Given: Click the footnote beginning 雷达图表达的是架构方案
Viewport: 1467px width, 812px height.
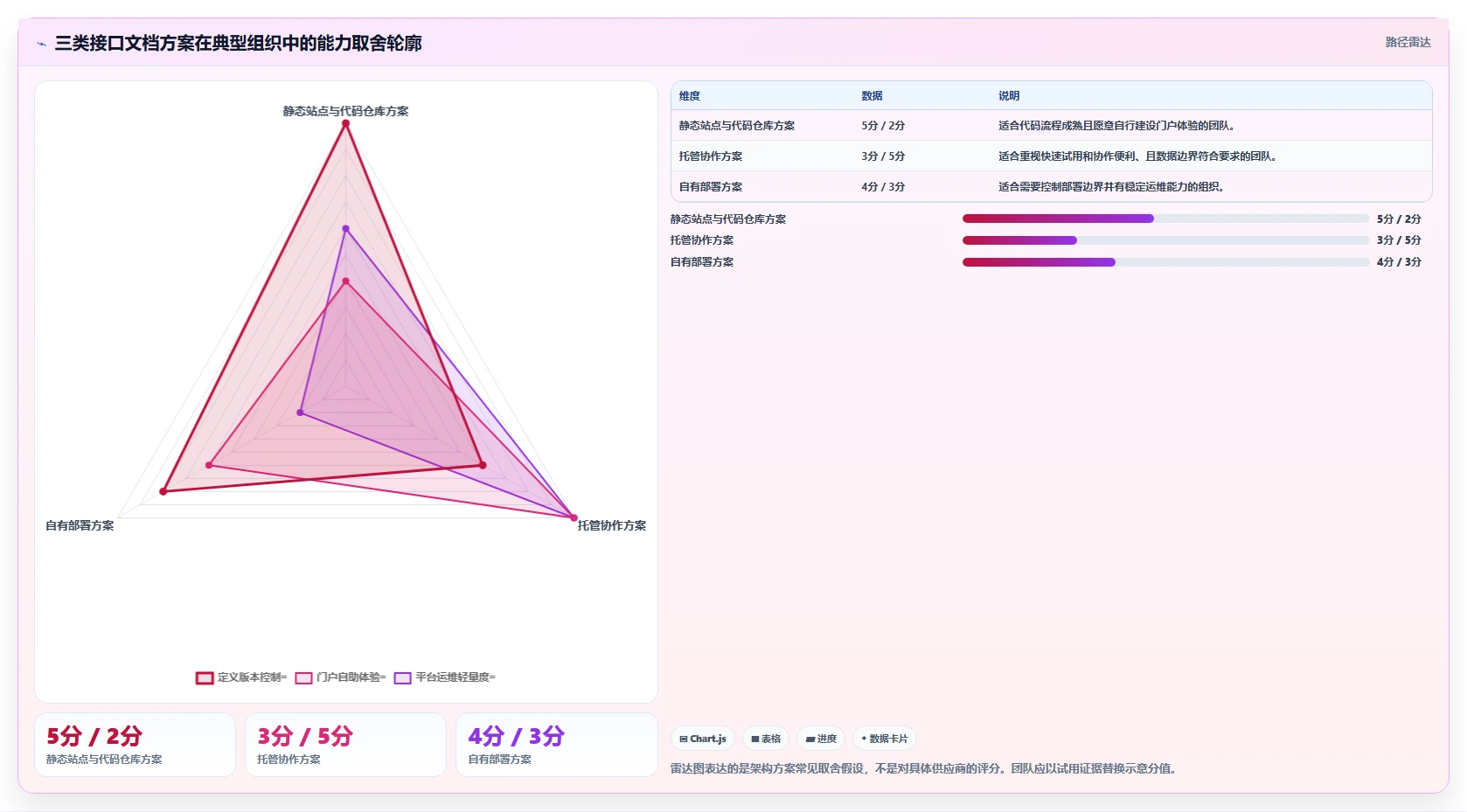Looking at the screenshot, I should click(926, 769).
